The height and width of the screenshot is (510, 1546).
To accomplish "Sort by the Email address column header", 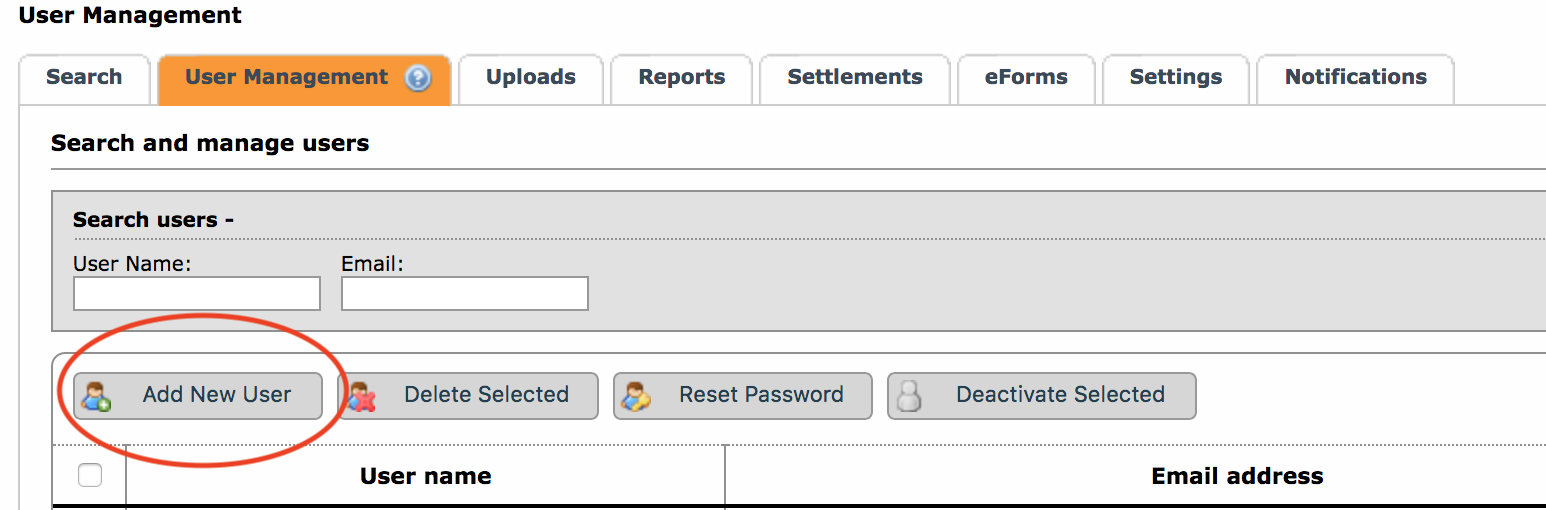I will (x=1237, y=476).
